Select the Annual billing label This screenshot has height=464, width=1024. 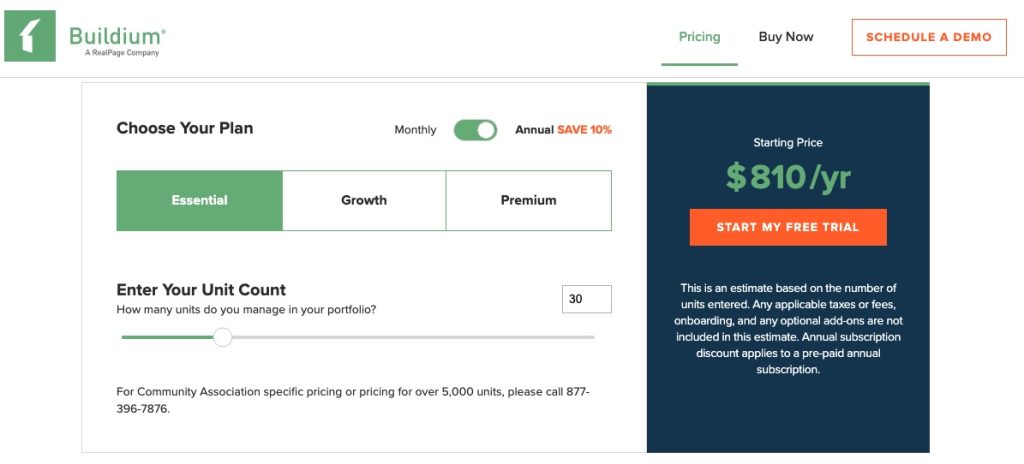click(534, 130)
